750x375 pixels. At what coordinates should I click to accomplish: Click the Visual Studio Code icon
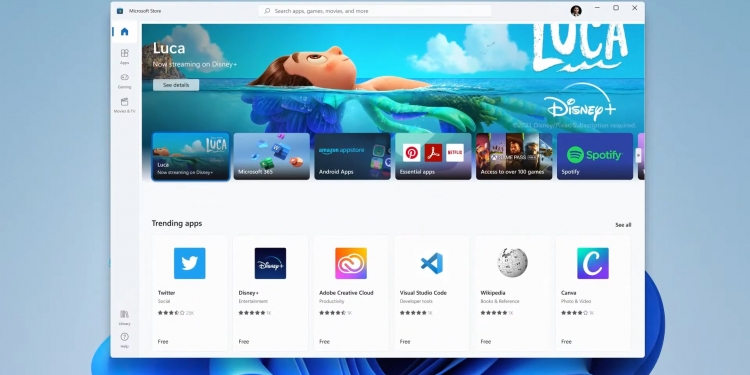431,263
